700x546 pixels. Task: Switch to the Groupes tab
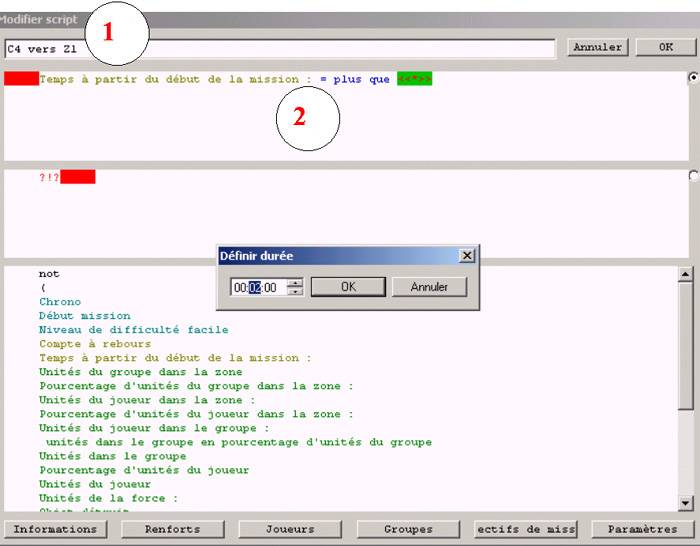[407, 529]
